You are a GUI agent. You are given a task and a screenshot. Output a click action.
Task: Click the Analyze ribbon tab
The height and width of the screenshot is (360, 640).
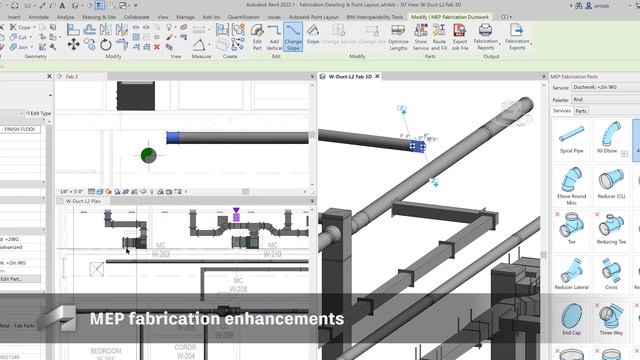[65, 17]
